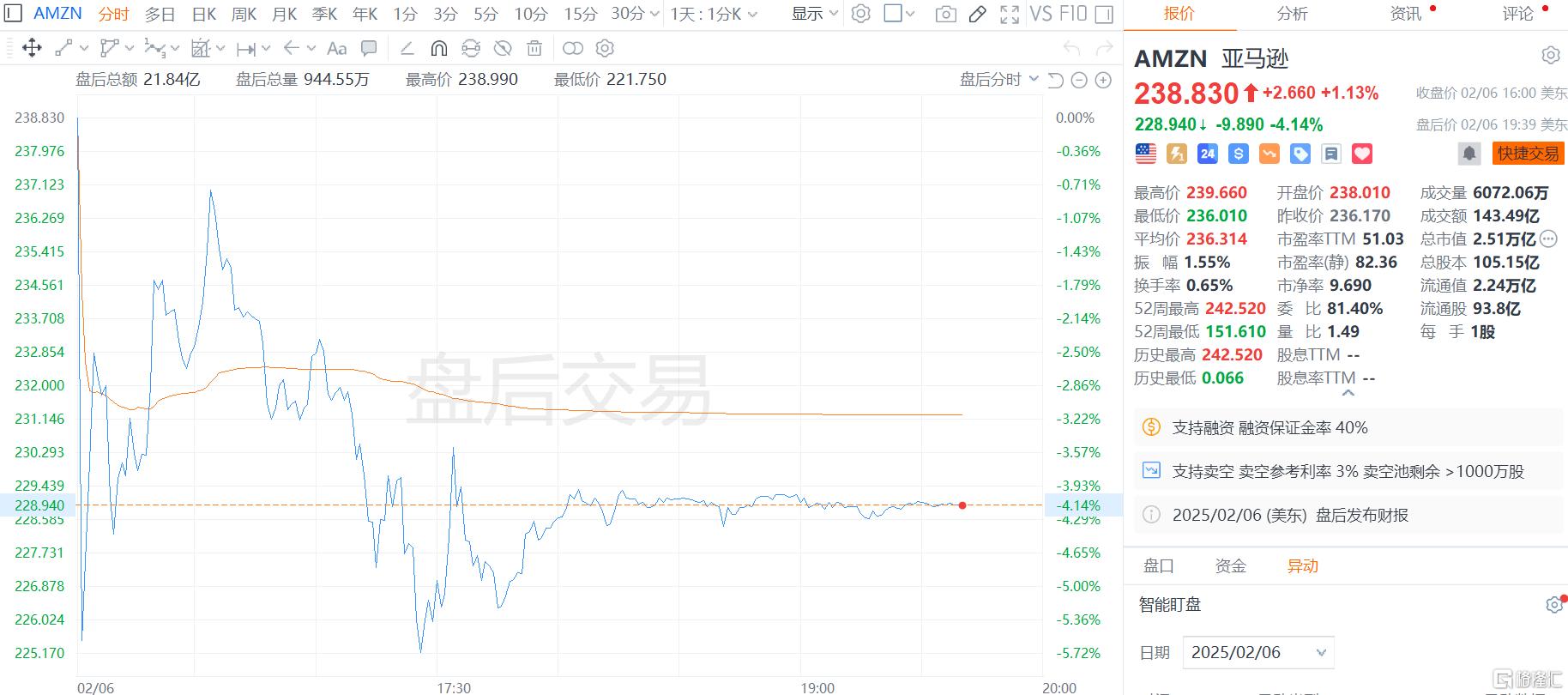Viewport: 1568px width, 695px height.
Task: Click the zoom in plus icon
Action: click(x=1104, y=80)
